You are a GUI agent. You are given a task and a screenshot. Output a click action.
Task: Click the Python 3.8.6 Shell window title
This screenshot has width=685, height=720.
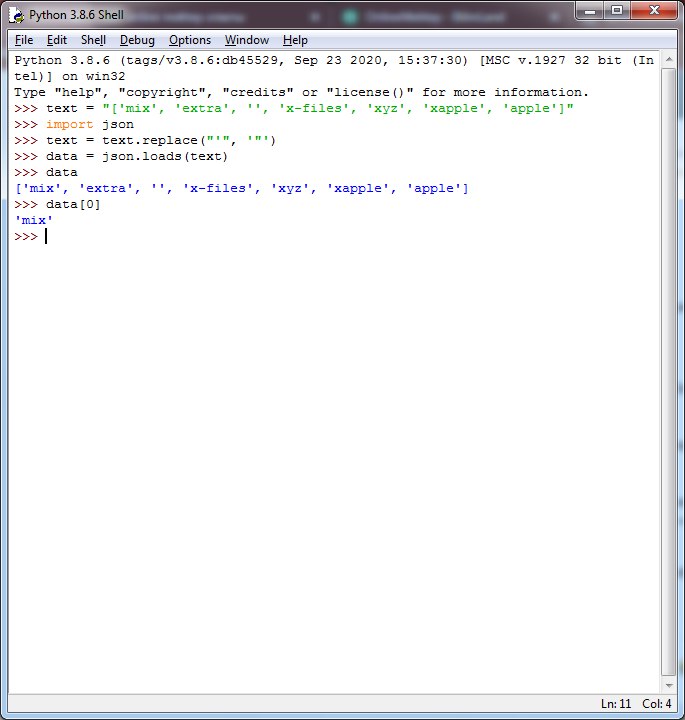tap(76, 15)
